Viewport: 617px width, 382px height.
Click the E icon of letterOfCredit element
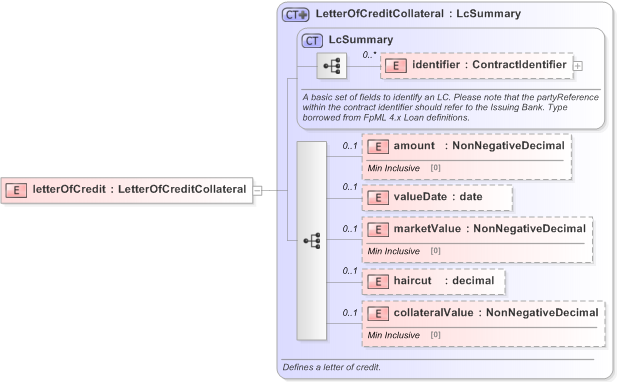[x=16, y=190]
